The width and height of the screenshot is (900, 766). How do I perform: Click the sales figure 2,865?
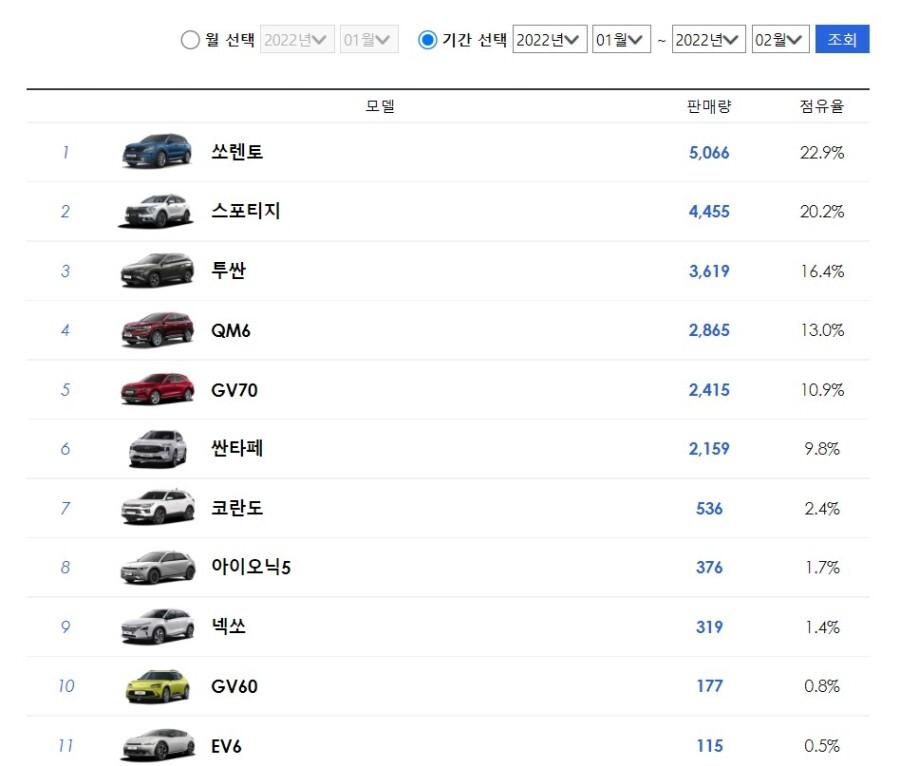click(x=709, y=330)
